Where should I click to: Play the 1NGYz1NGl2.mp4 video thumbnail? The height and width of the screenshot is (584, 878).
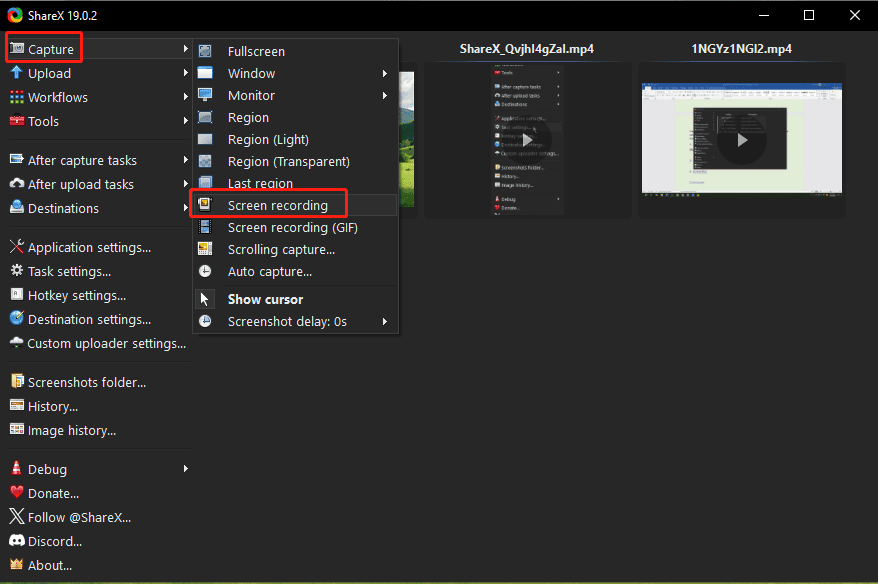tap(742, 140)
